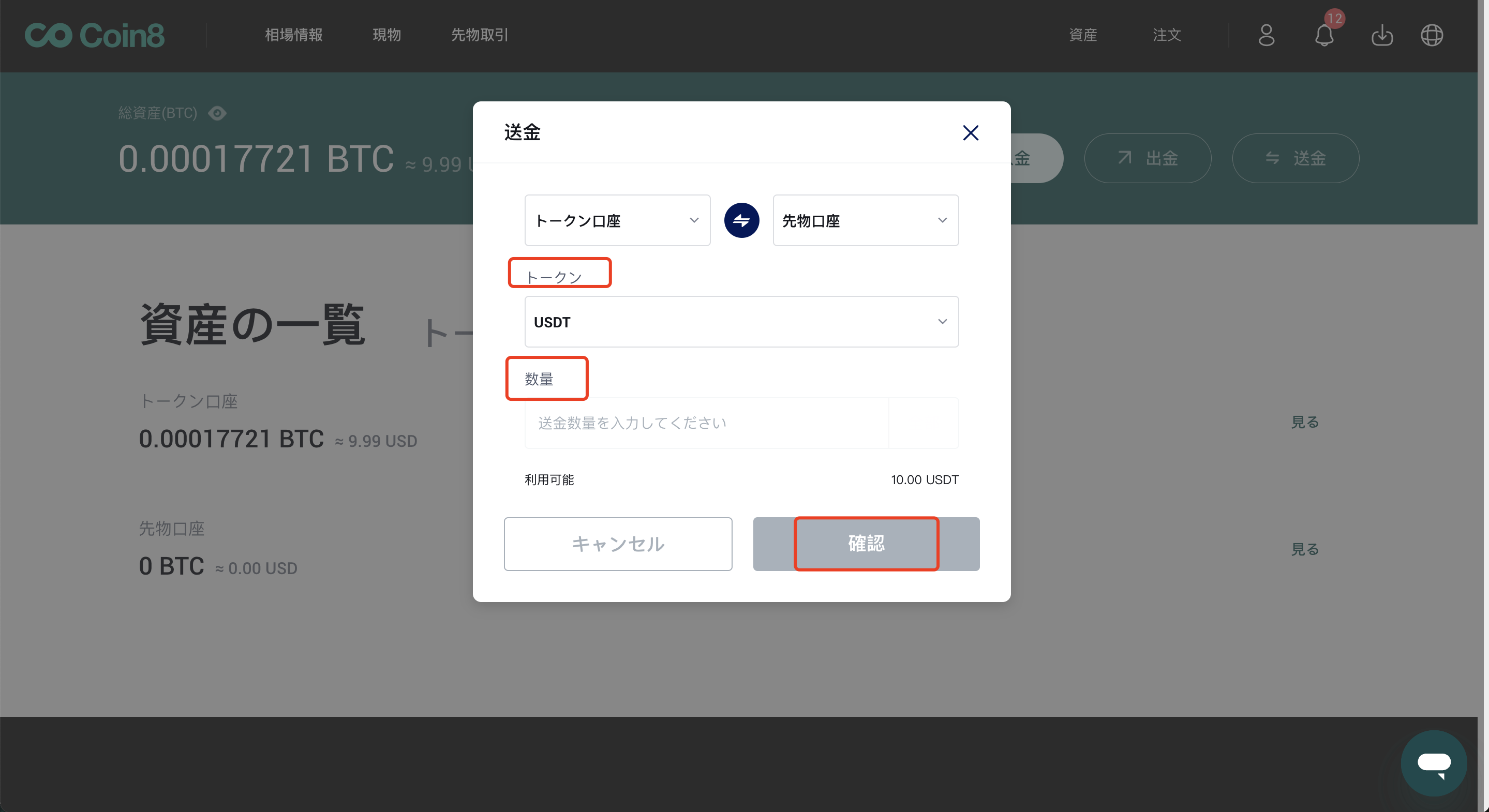Click the swap accounts arrow icon

(x=741, y=220)
